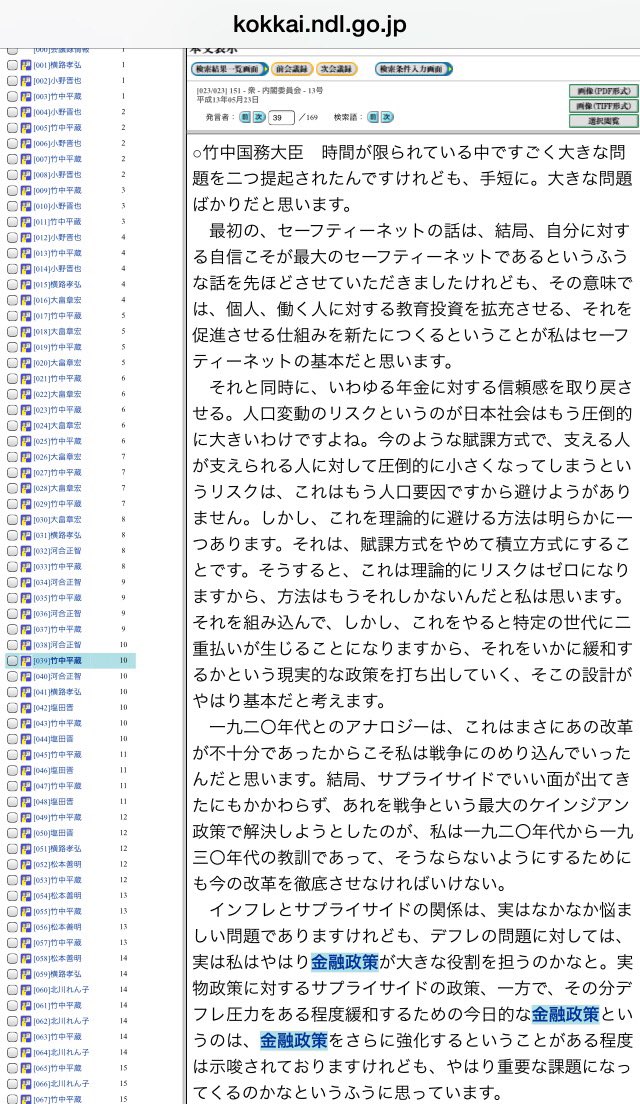Click the document icon beside [040]河合正智
Screen dimensions: 640x1104
click(x=26, y=676)
